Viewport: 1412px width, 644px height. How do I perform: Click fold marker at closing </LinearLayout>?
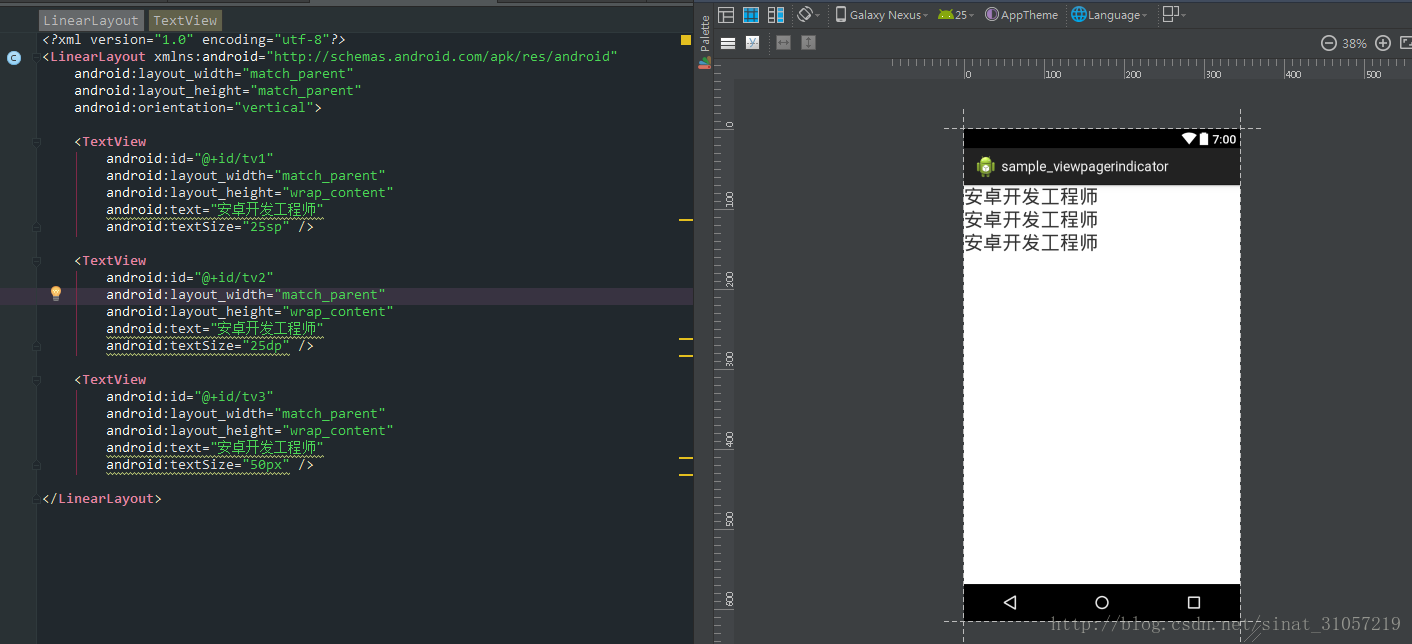pyautogui.click(x=37, y=499)
